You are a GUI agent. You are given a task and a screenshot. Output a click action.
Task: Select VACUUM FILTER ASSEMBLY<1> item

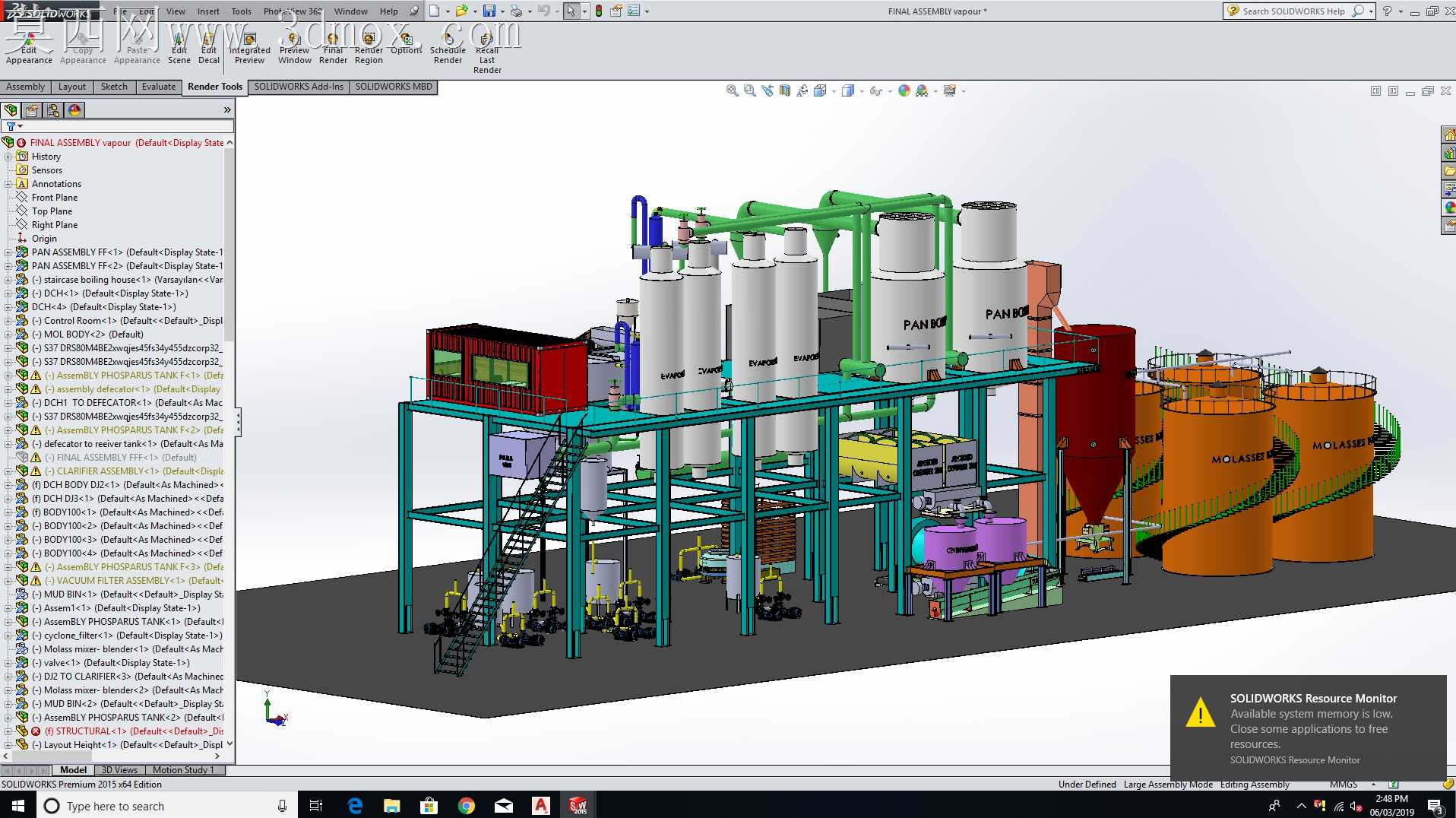(135, 581)
